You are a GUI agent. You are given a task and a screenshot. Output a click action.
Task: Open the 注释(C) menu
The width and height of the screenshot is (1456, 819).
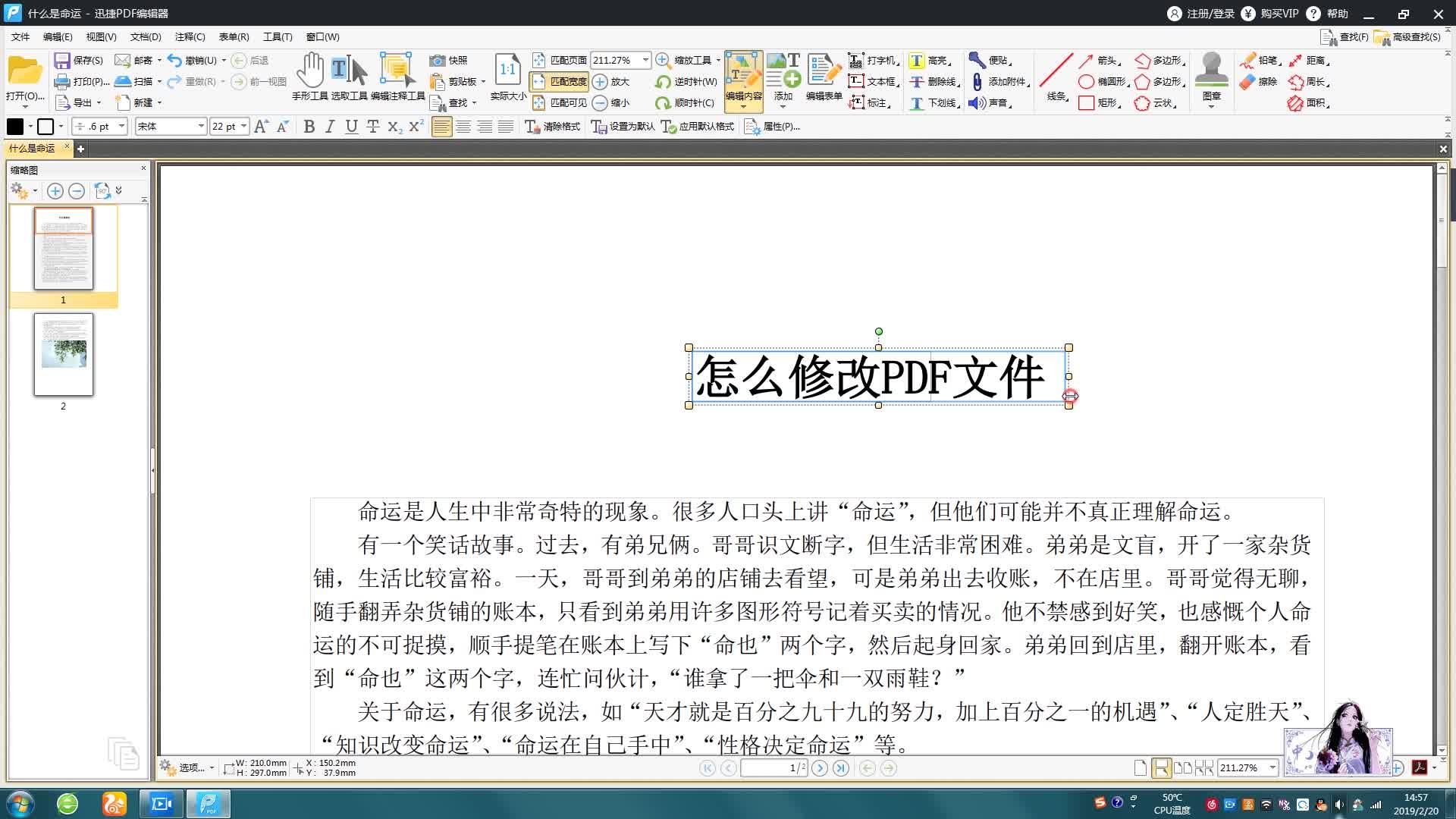pyautogui.click(x=190, y=36)
